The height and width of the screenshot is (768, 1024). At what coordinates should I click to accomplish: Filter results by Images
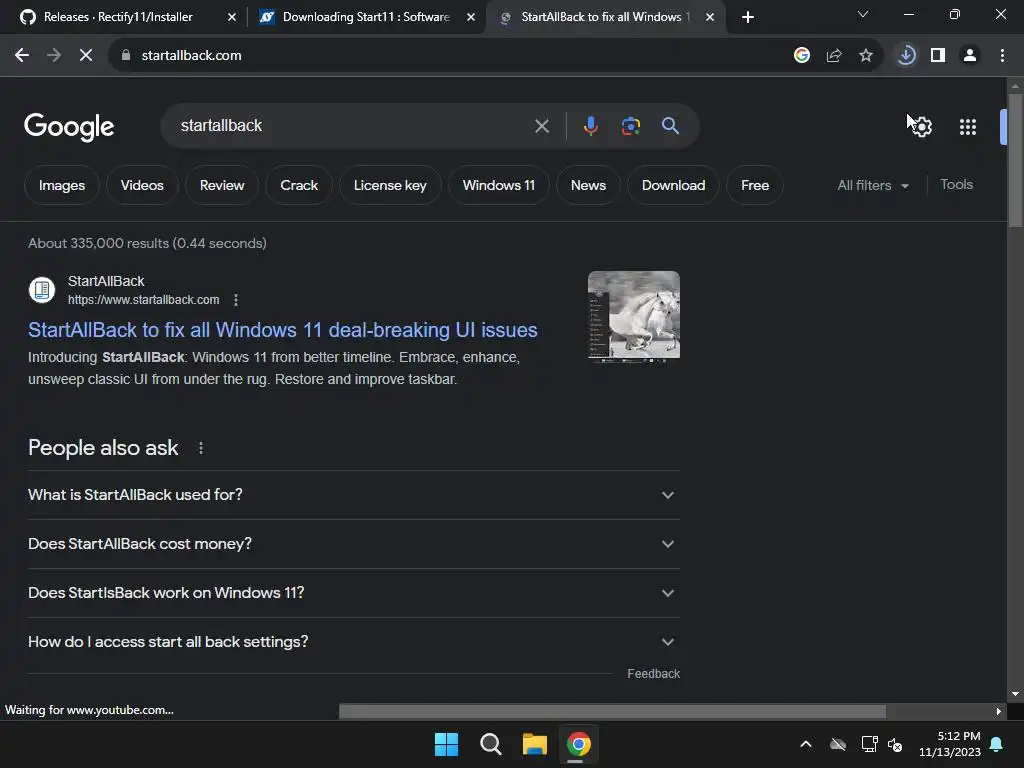tap(62, 185)
